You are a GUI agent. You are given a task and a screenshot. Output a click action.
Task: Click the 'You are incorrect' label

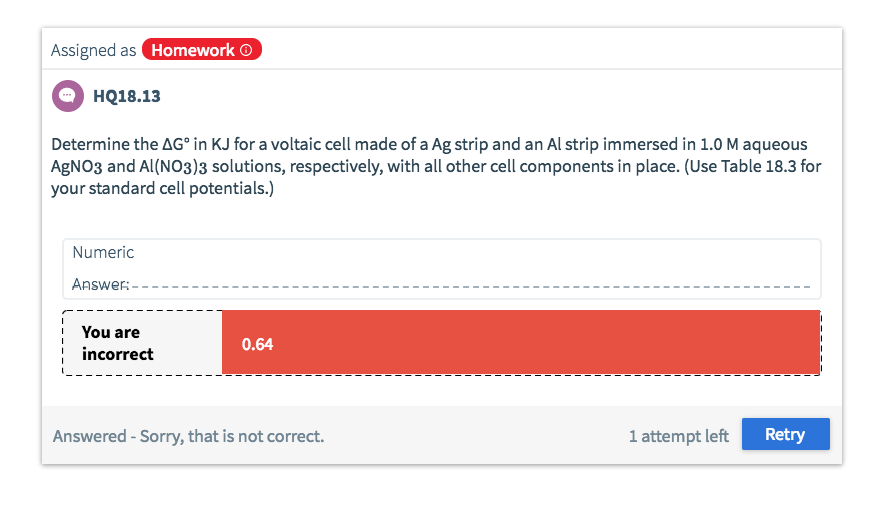117,343
